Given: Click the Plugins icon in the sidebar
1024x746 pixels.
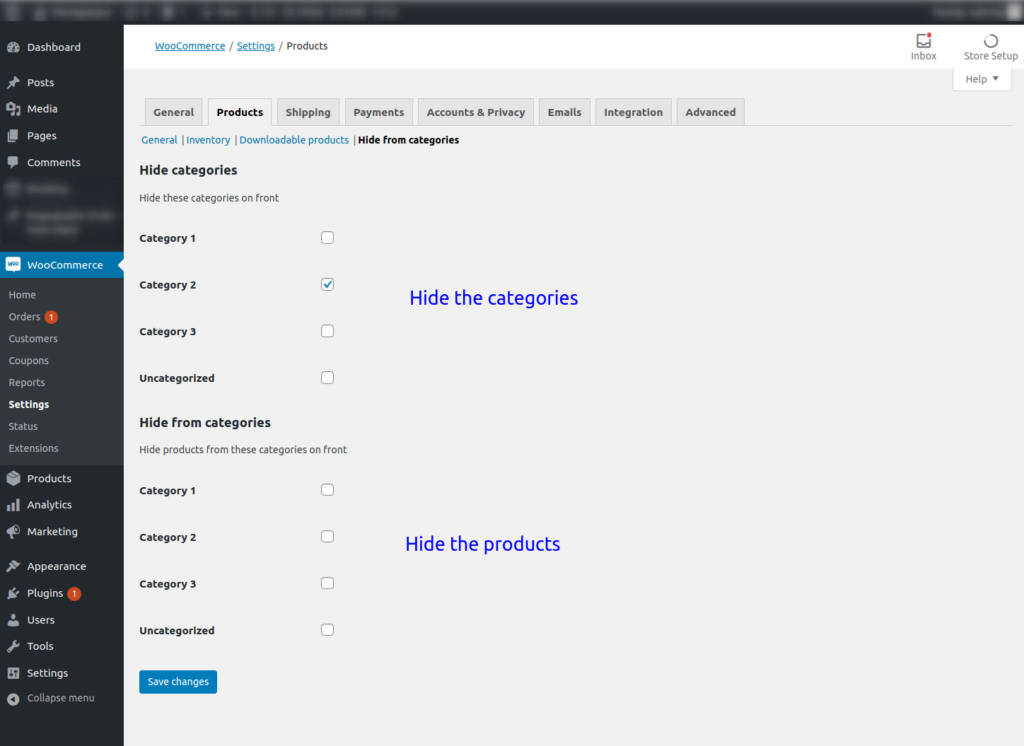Looking at the screenshot, I should click(x=14, y=593).
